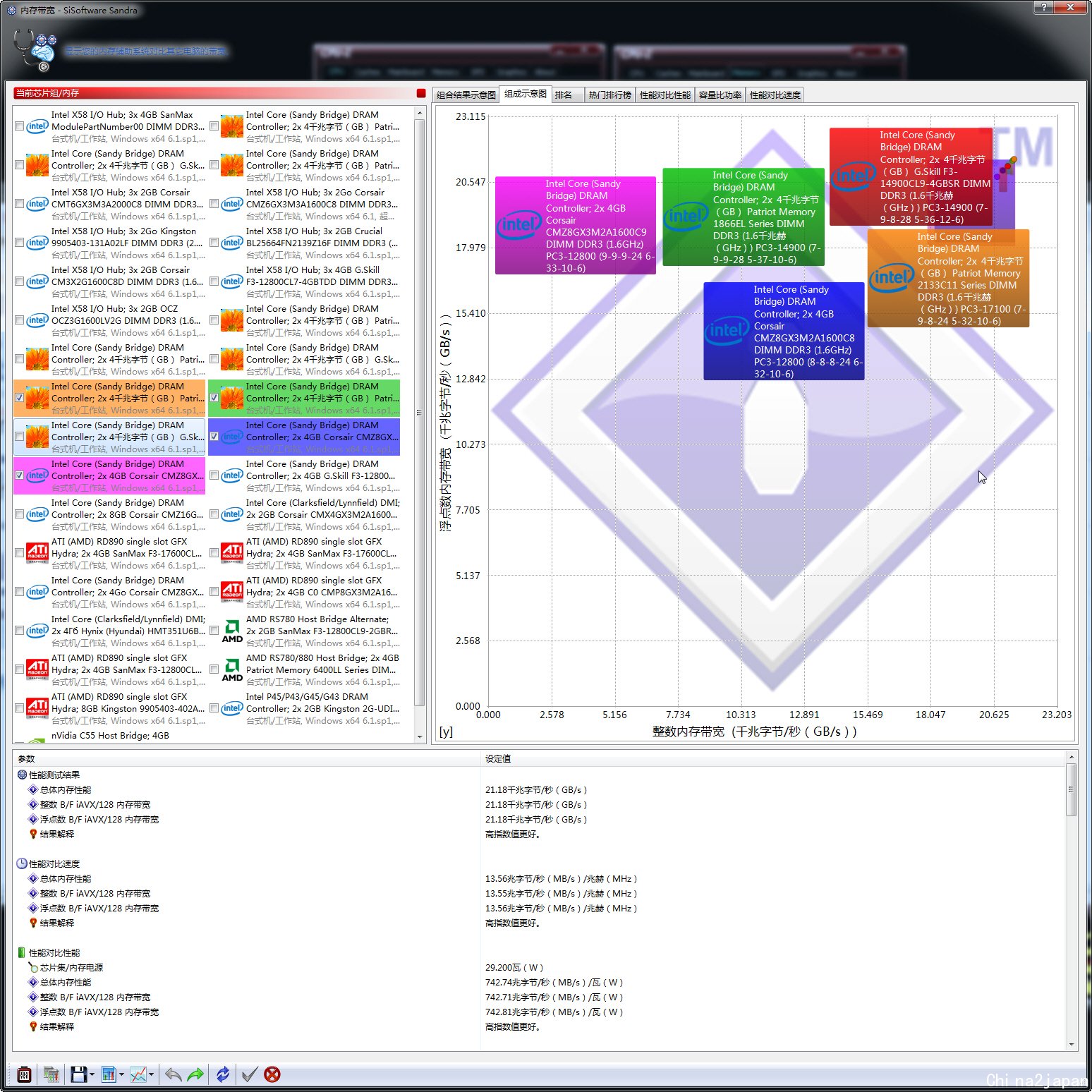Tick checkbox for Crucial BL25664FN2139Z16F entry

(214, 243)
